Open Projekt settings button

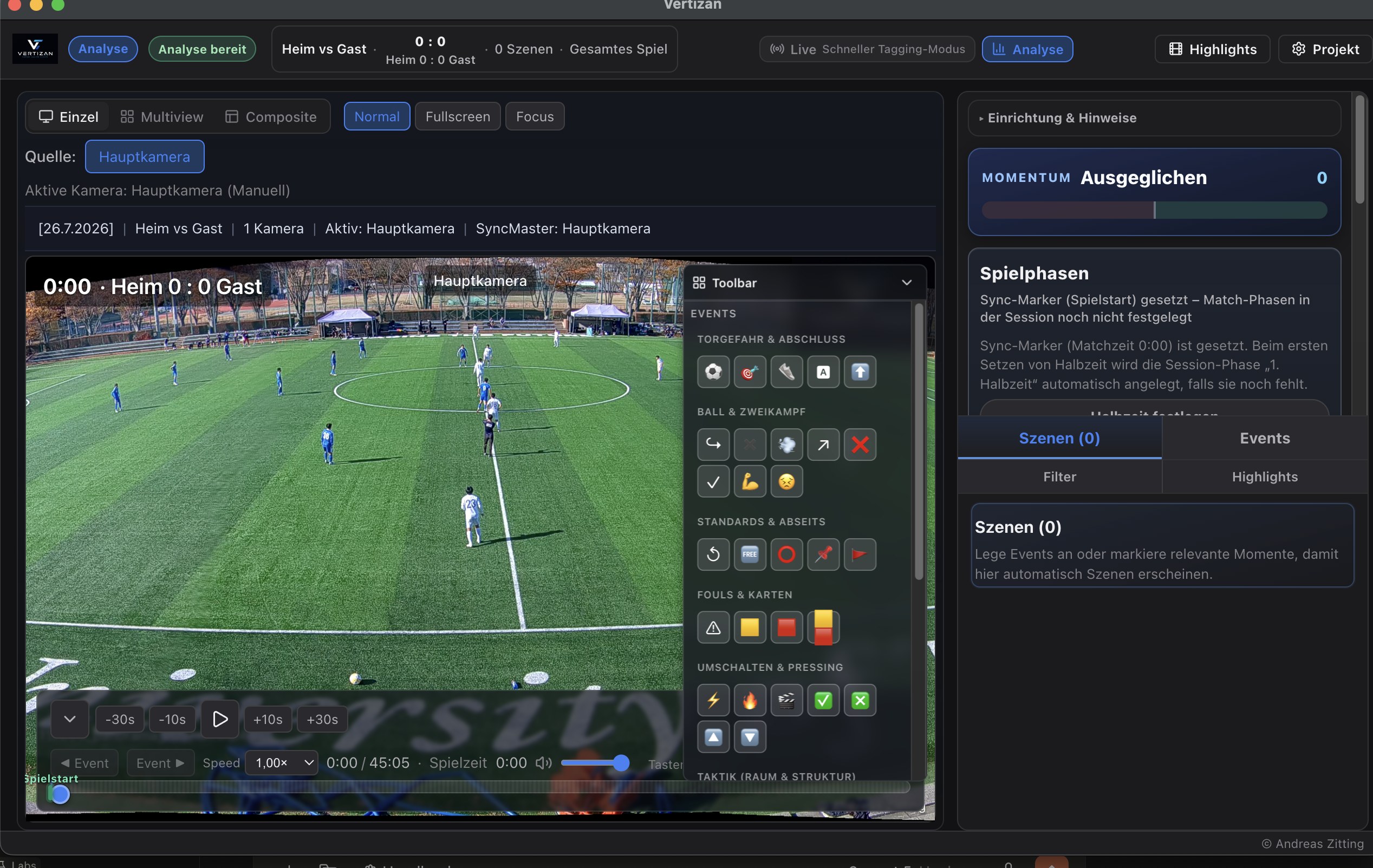(1325, 49)
